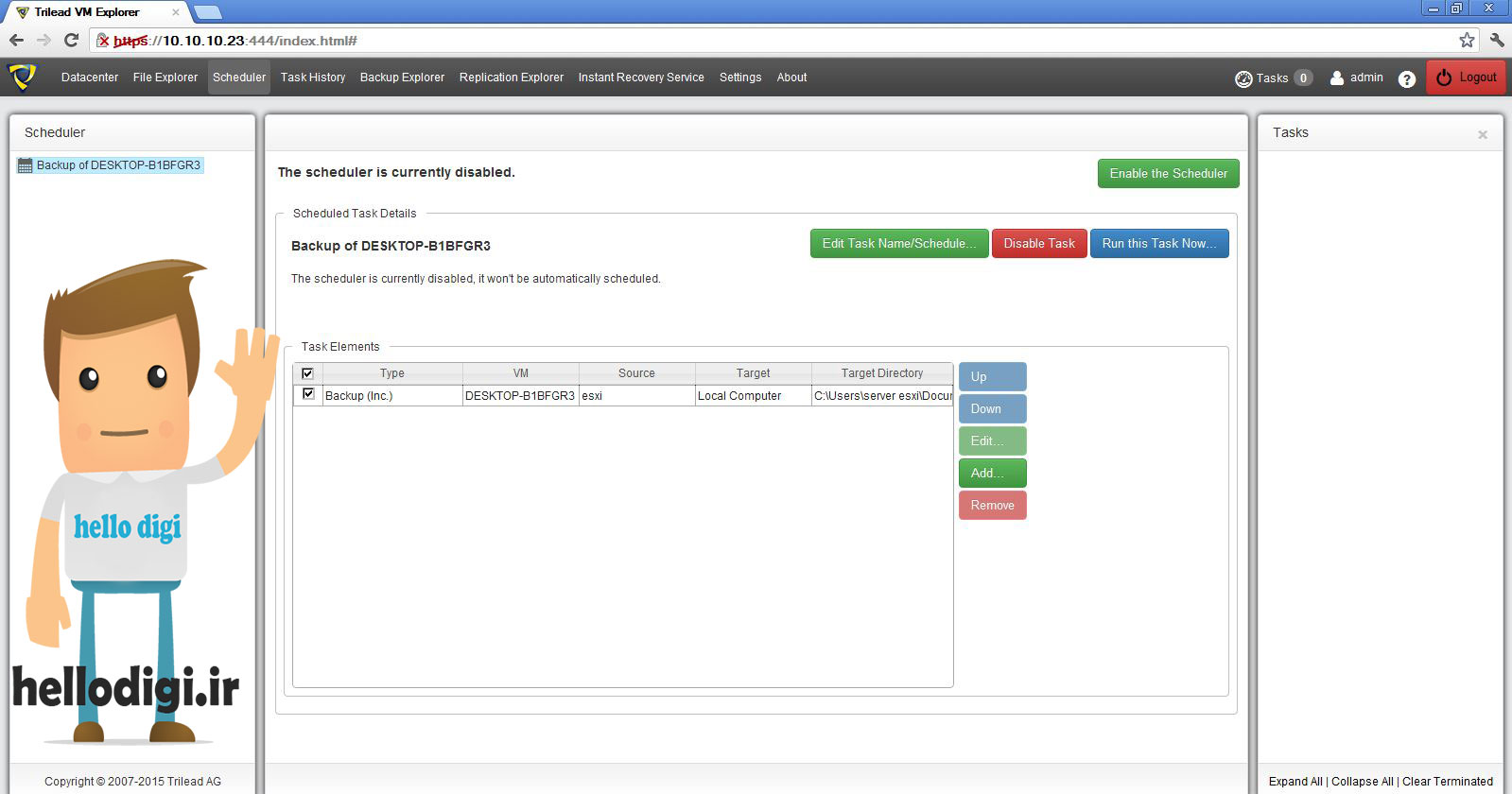Click the admin user icon
This screenshot has height=794, width=1512.
1337,78
